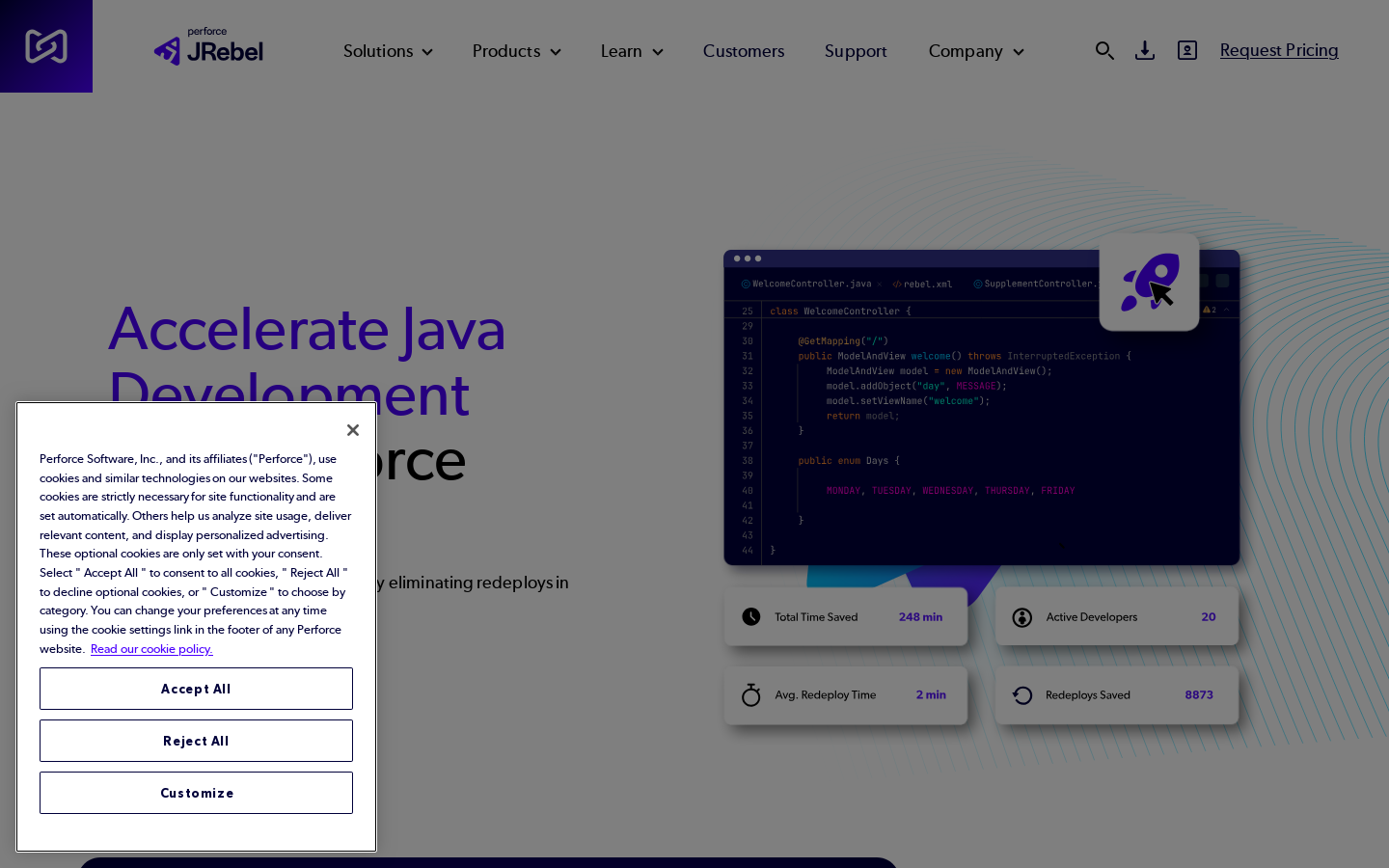Viewport: 1389px width, 868px height.
Task: Select the rebel.xml editor tab
Action: tap(922, 284)
